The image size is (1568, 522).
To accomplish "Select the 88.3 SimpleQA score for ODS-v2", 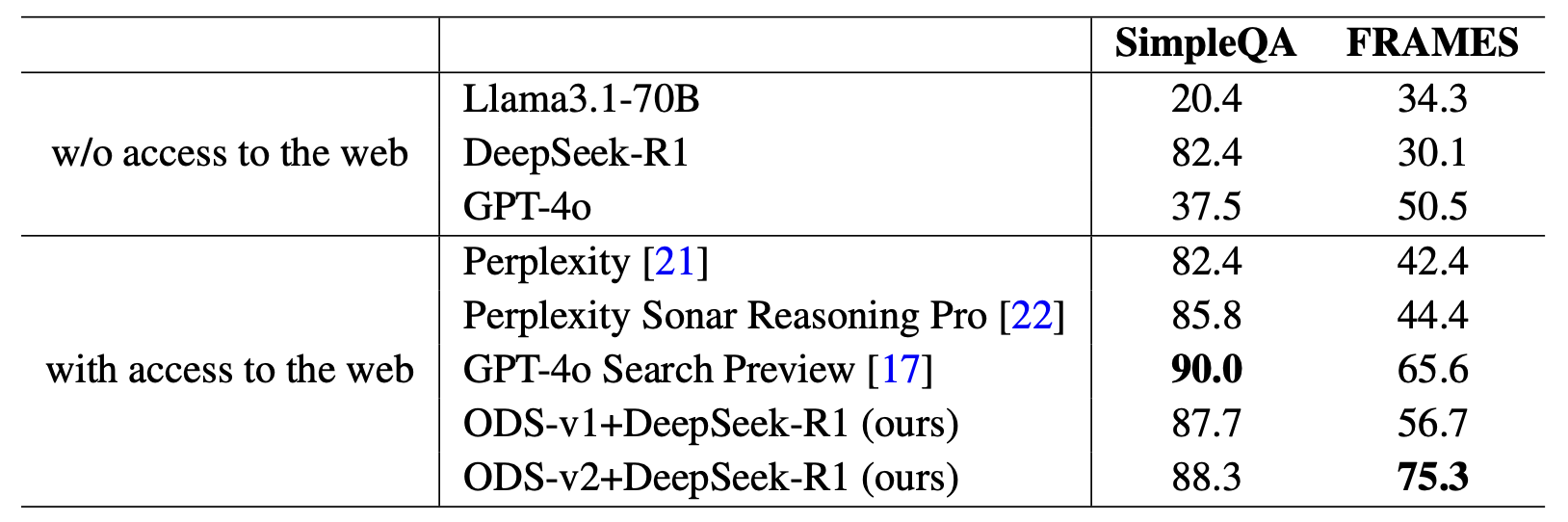I will pos(1206,478).
